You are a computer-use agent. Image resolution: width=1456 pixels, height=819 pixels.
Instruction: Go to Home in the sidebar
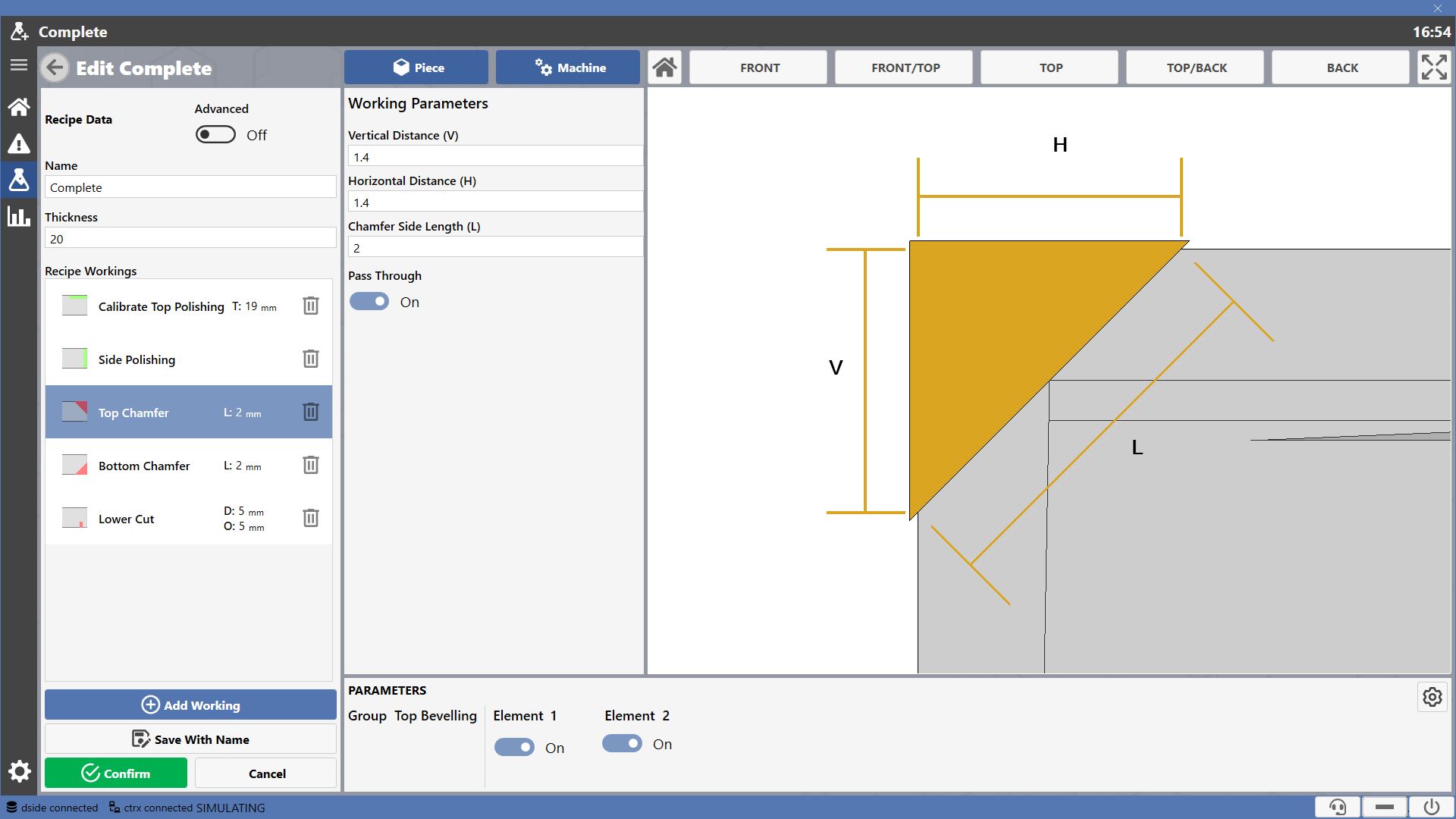click(19, 107)
